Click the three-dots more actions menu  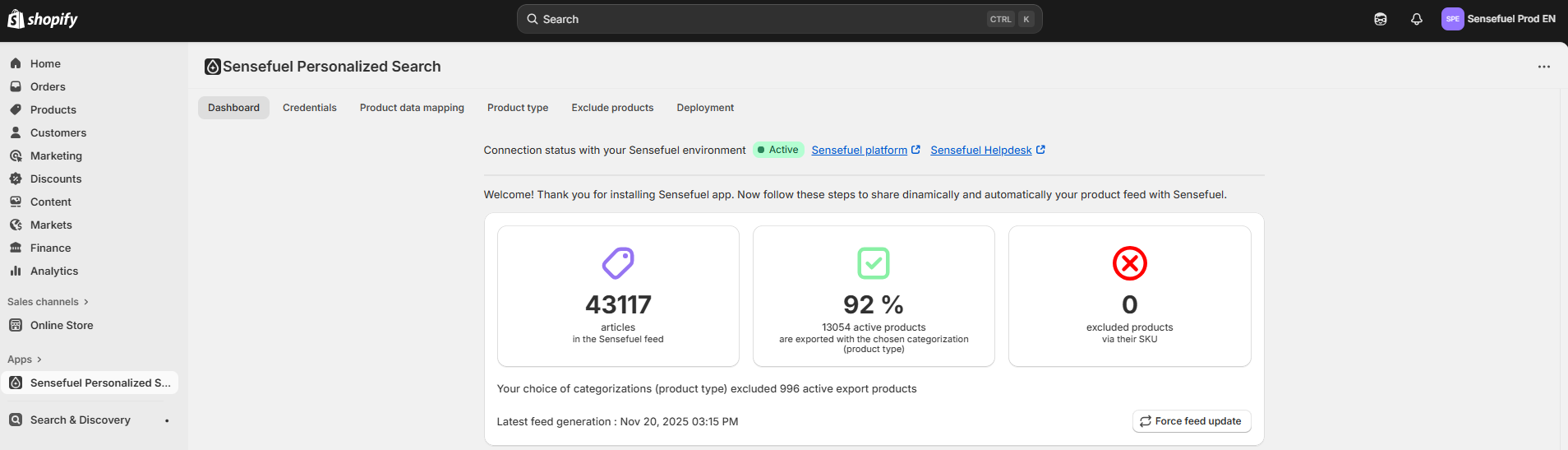click(1544, 67)
